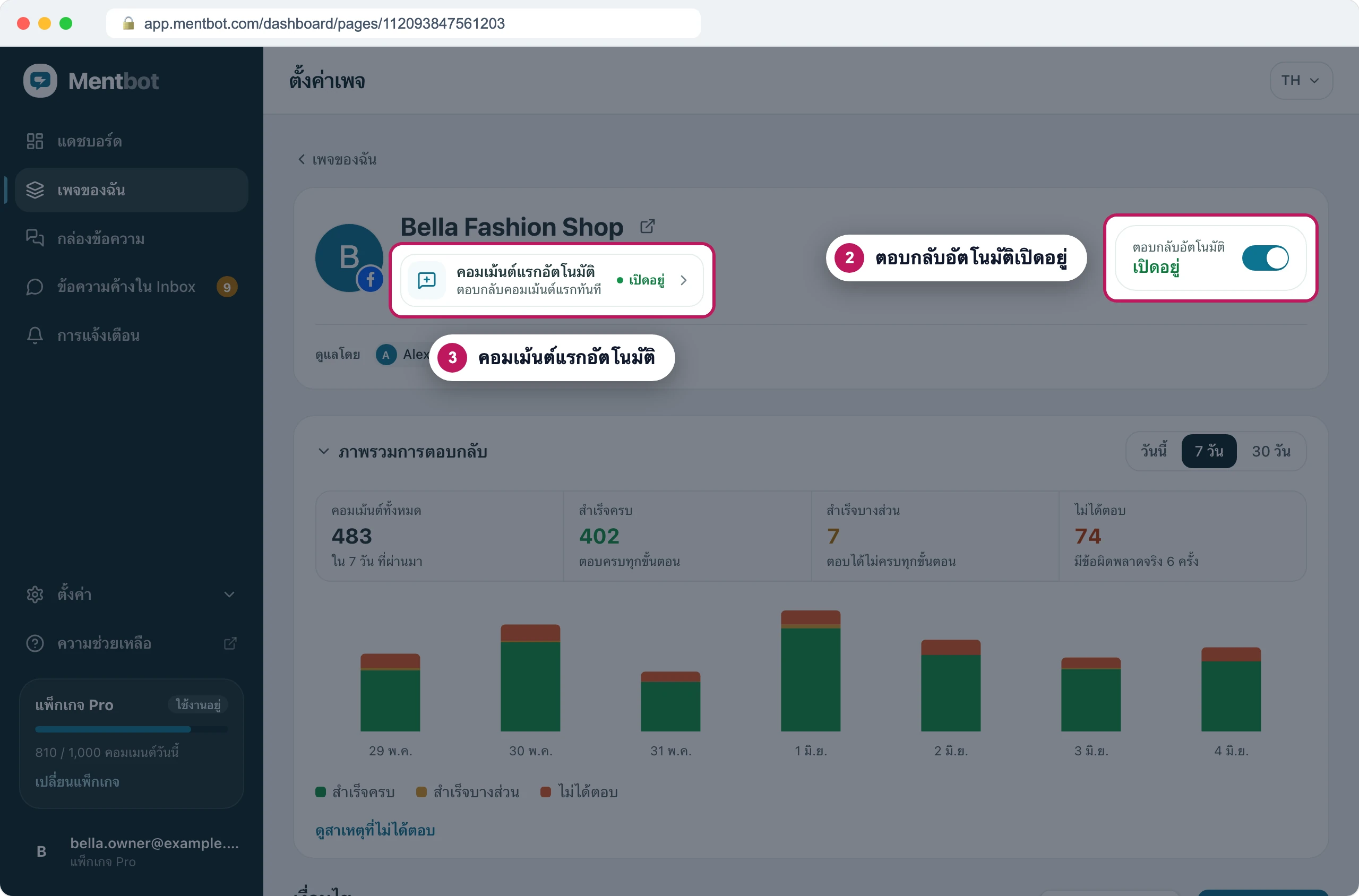Select the 30 วัน time range

point(1271,451)
